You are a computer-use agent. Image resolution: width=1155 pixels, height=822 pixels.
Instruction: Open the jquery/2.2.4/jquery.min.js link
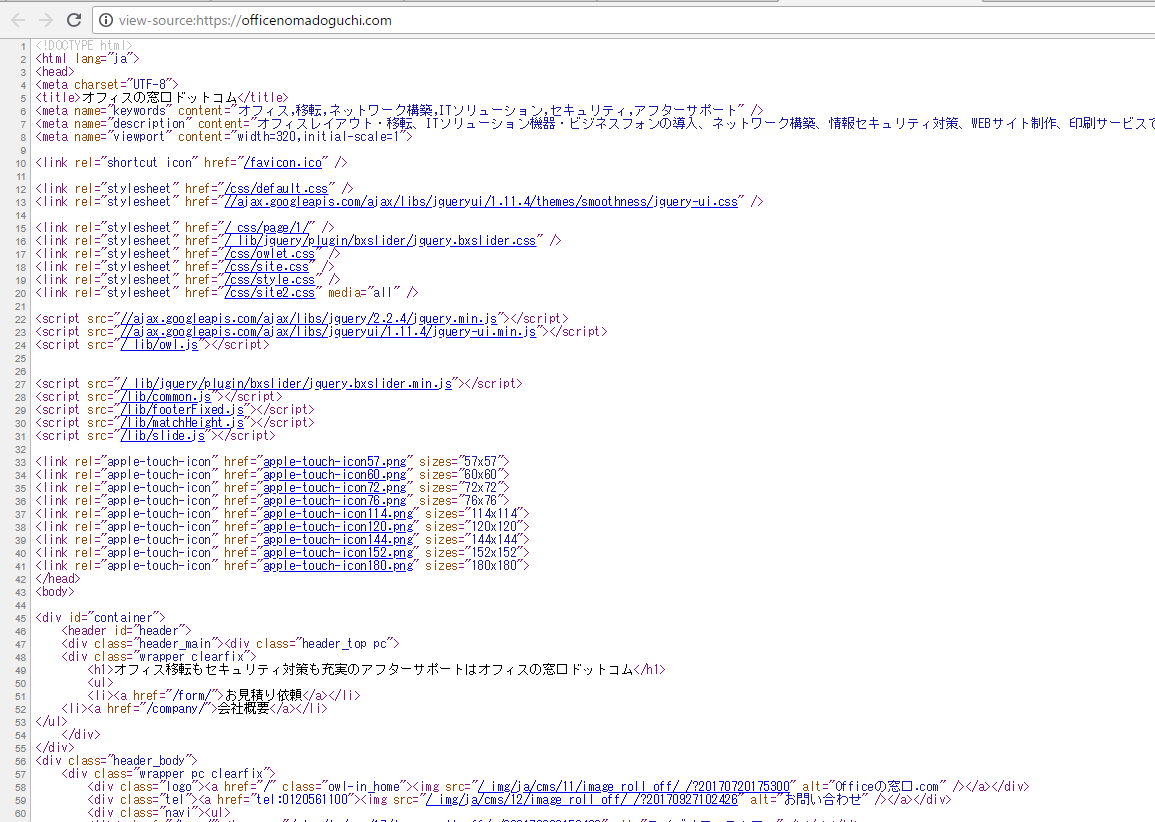pos(309,319)
